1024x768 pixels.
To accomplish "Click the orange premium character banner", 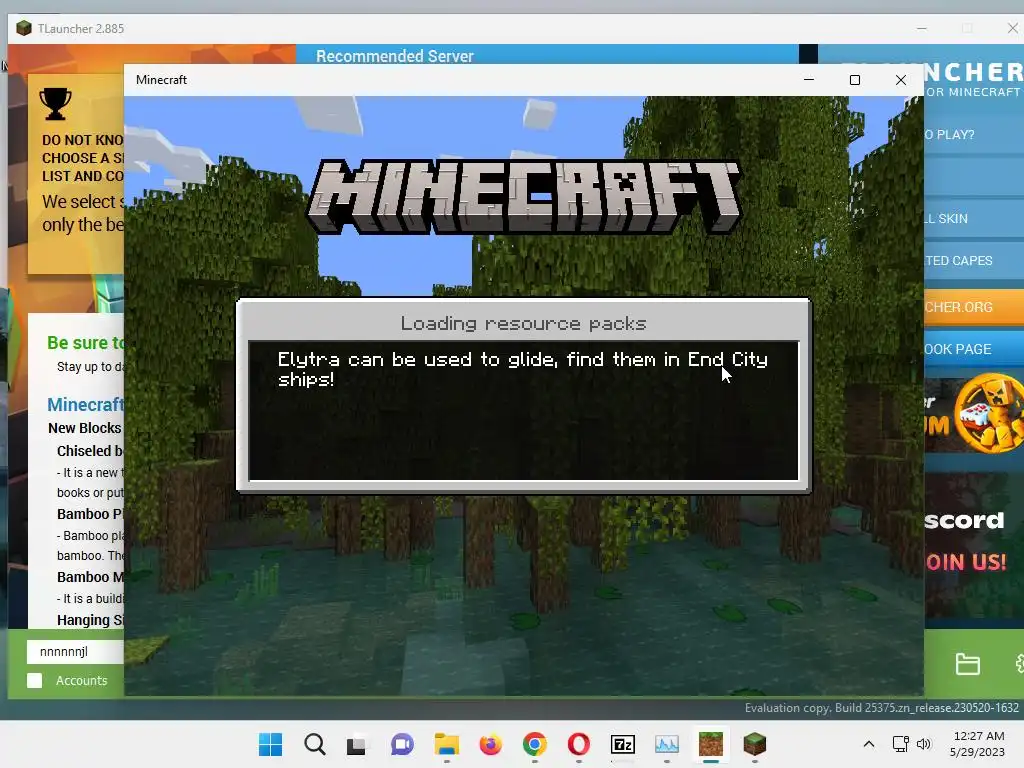I will (x=974, y=415).
